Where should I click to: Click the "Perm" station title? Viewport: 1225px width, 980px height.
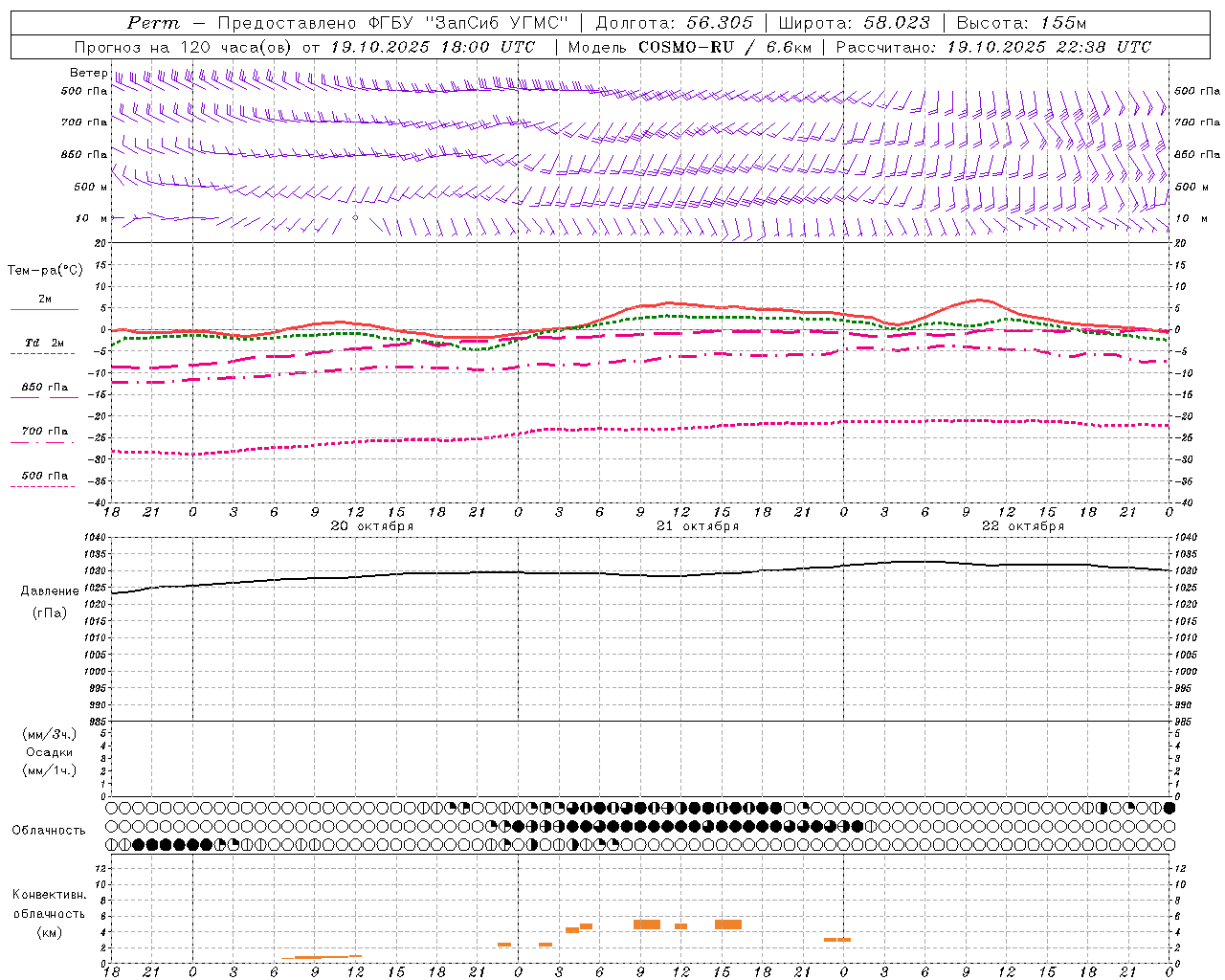coord(153,23)
